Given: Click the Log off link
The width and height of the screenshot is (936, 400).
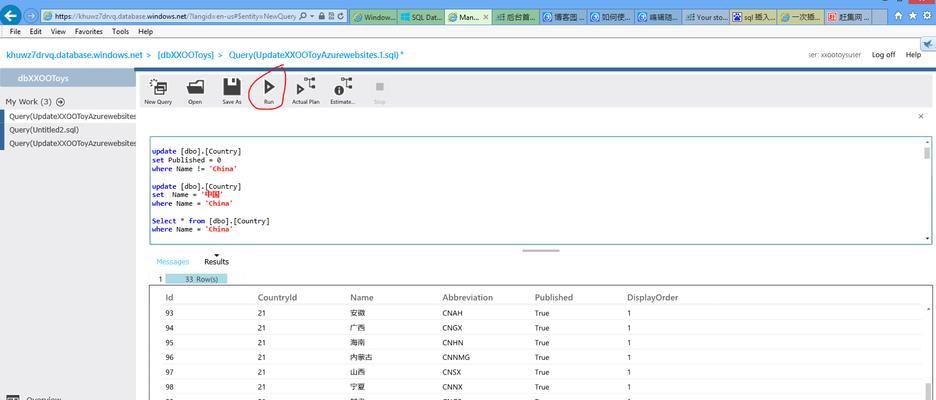Looking at the screenshot, I should 883,54.
